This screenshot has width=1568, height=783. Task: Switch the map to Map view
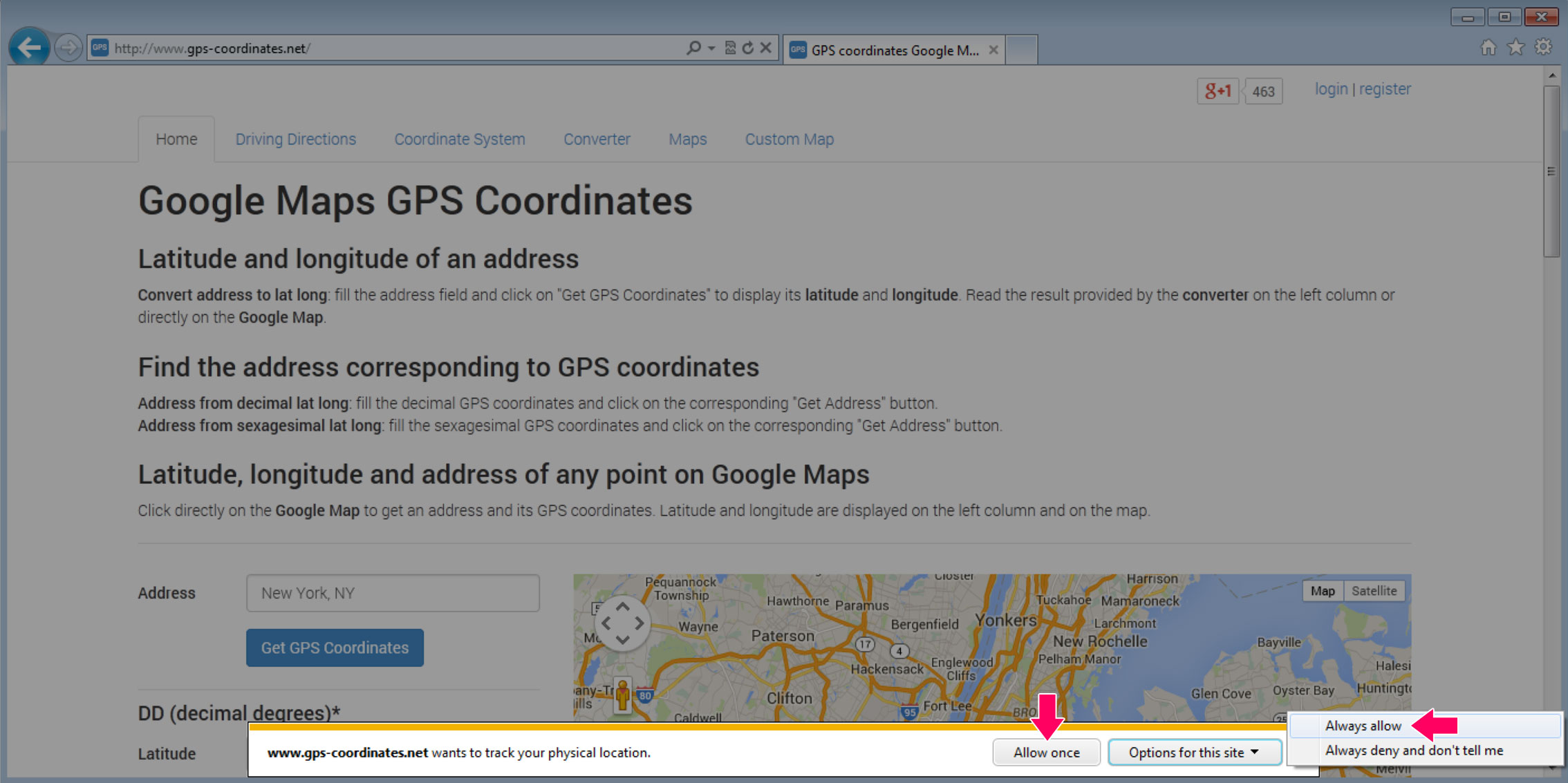[1323, 591]
